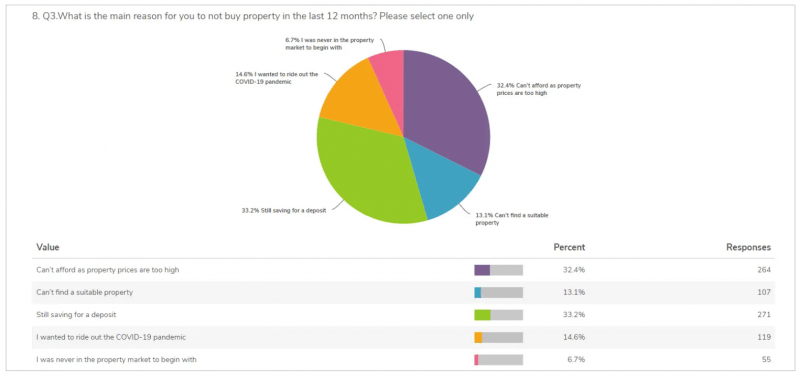This screenshot has height=380, width=800.
Task: Click the 264 responses value
Action: (x=764, y=270)
